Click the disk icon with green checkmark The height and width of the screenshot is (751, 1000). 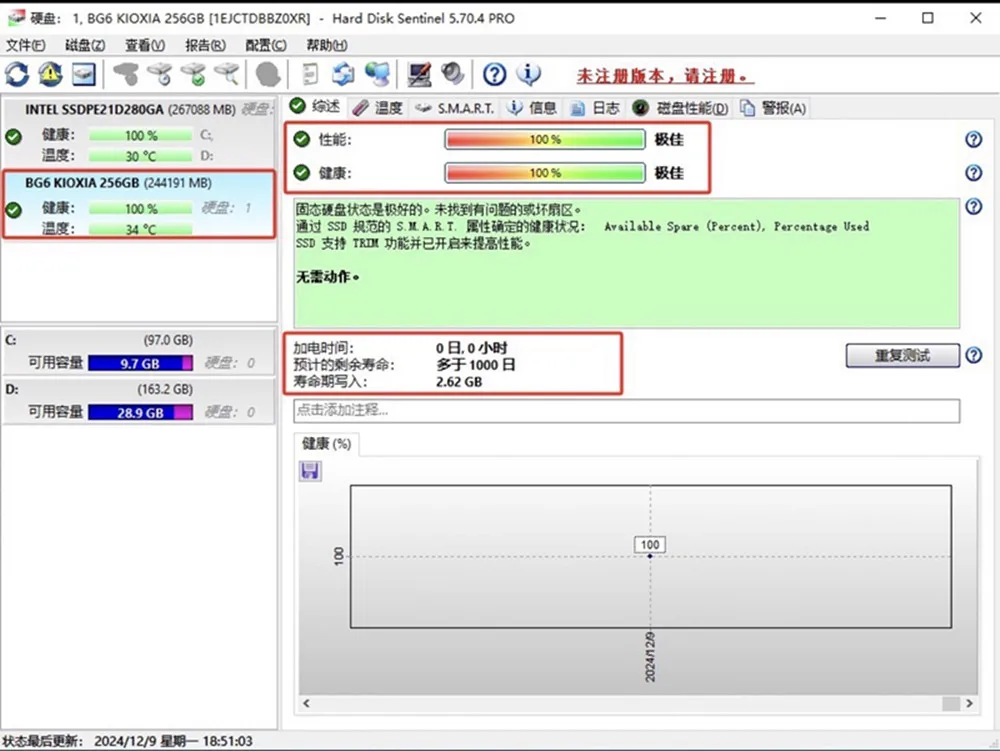(193, 75)
